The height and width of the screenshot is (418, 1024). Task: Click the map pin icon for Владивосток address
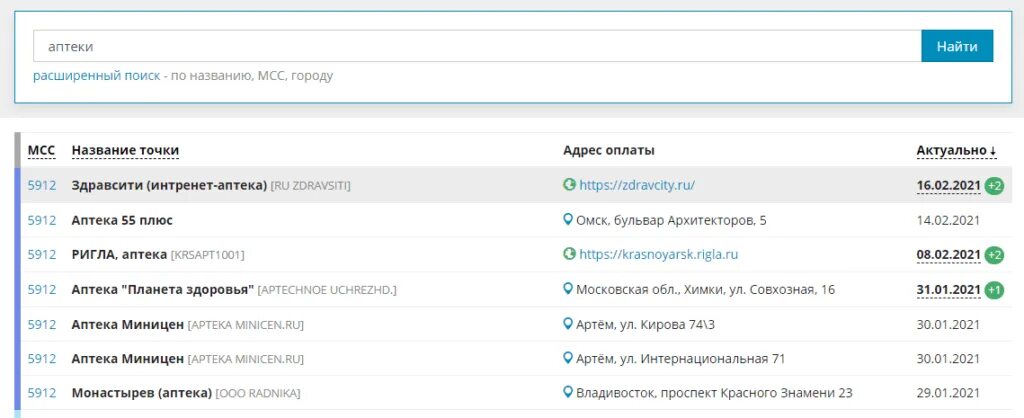coord(569,393)
